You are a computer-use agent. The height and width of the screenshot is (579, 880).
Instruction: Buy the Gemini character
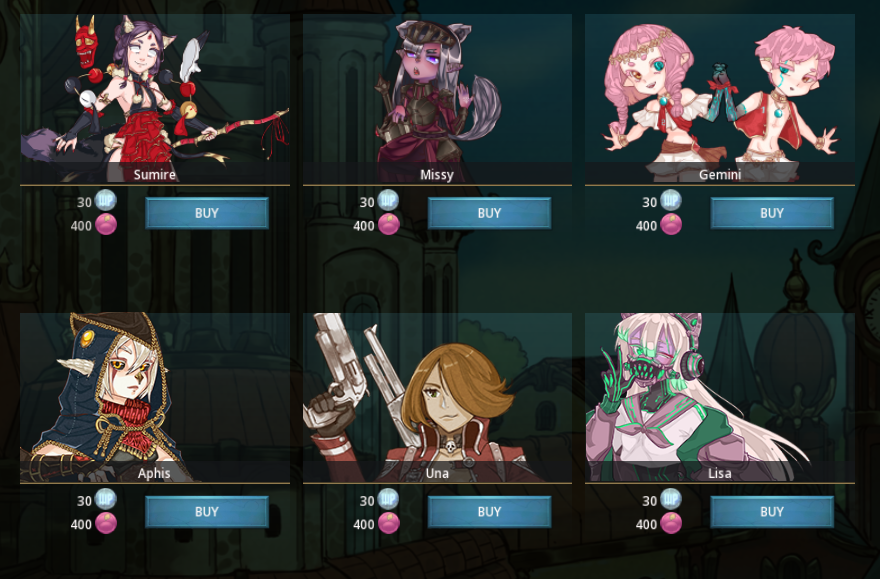772,213
